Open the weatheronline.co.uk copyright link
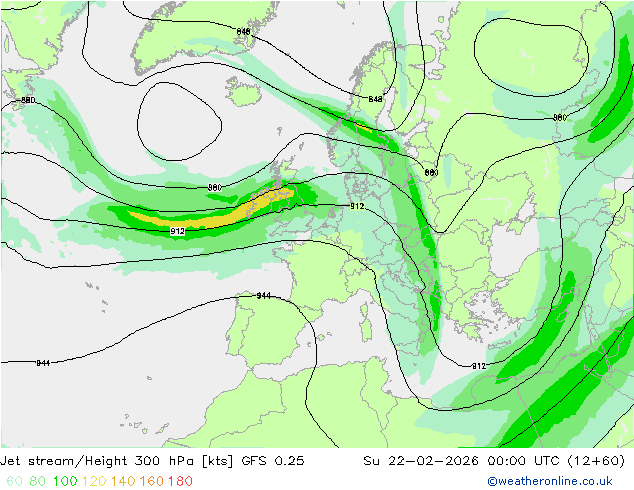 click(x=550, y=481)
